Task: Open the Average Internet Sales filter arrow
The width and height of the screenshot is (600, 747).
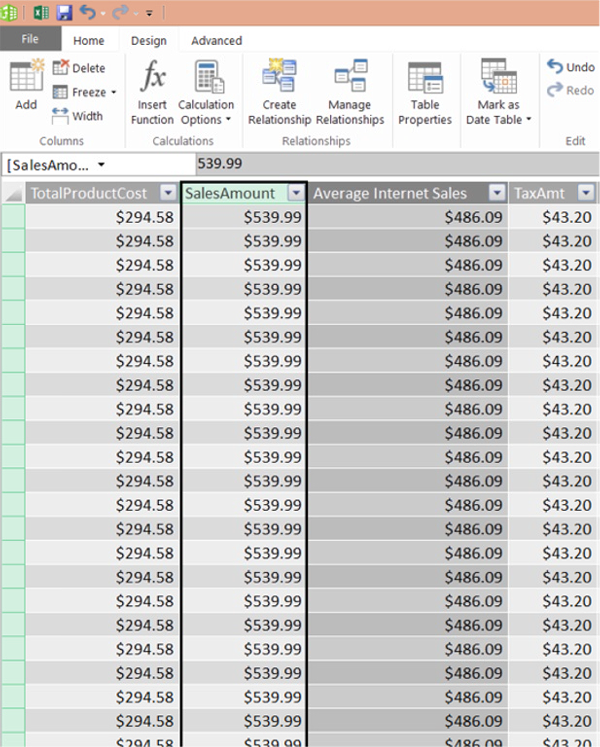Action: (x=497, y=193)
